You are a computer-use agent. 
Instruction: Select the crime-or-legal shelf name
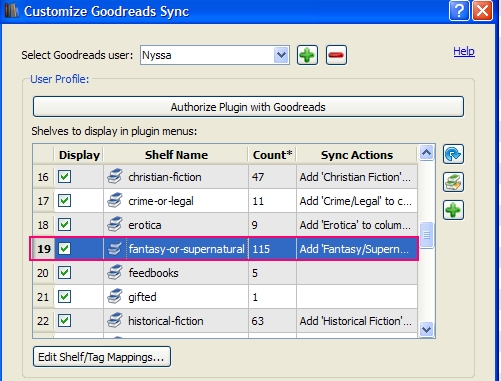(x=161, y=201)
